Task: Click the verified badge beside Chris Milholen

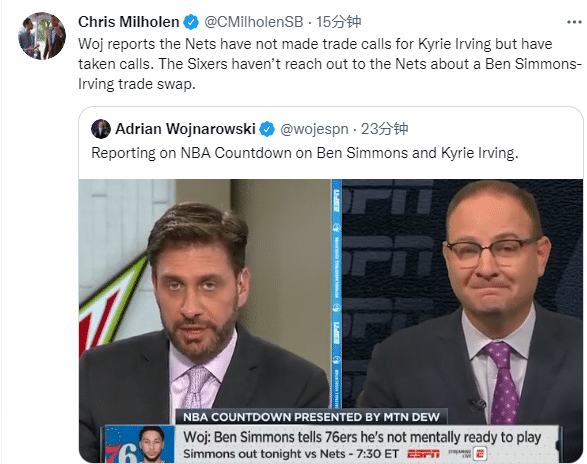Action: (191, 22)
